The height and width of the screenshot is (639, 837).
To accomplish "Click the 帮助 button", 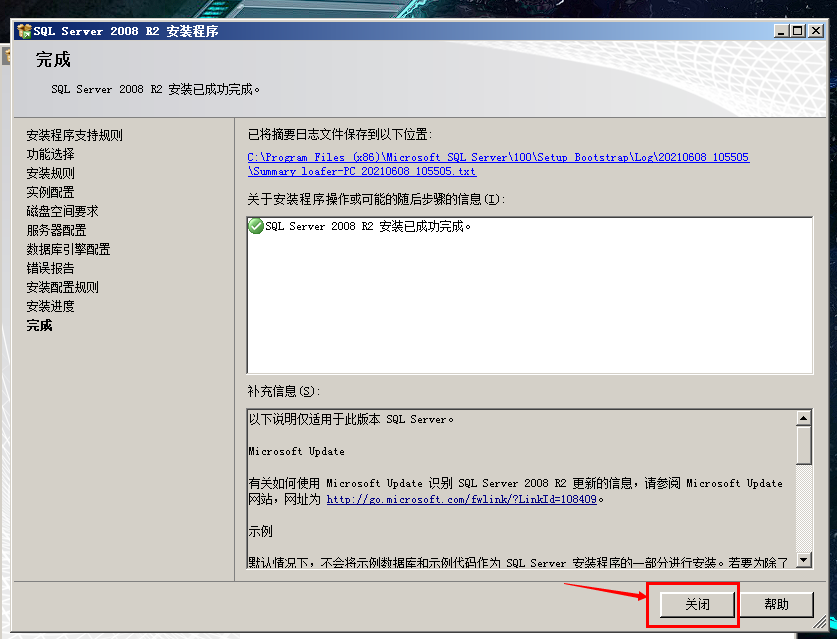I will pos(776,604).
